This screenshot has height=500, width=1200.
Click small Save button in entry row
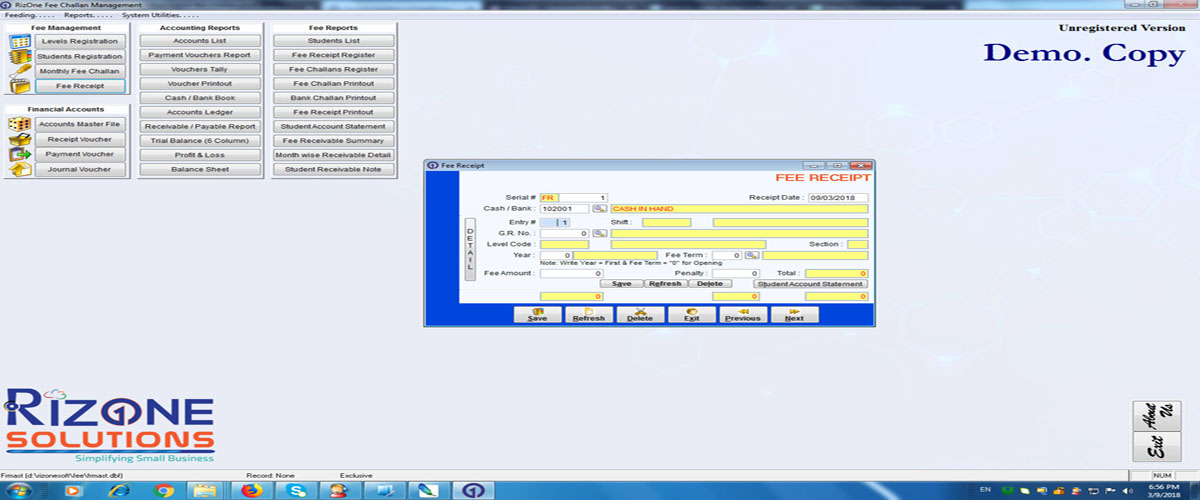[621, 284]
